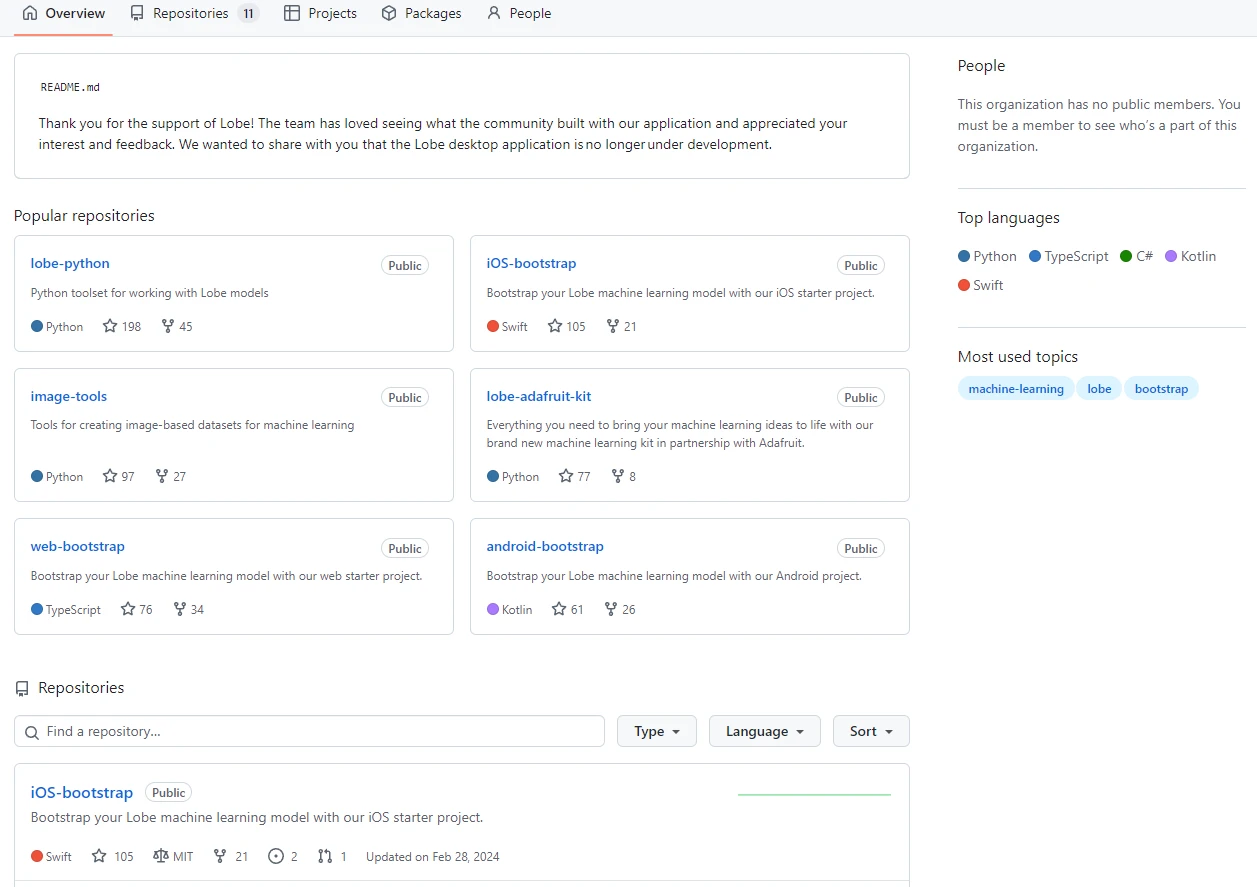1257x887 pixels.
Task: Click the Find a repository search field
Action: point(310,731)
